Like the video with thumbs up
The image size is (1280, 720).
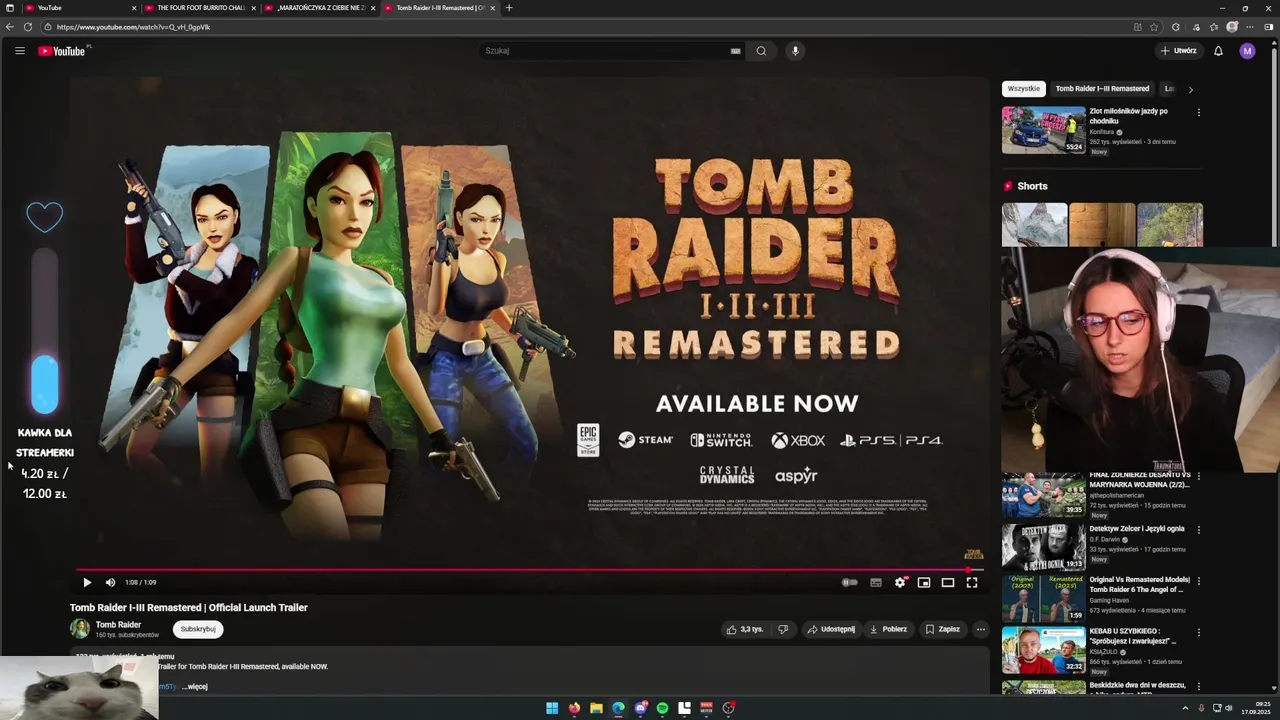[744, 629]
